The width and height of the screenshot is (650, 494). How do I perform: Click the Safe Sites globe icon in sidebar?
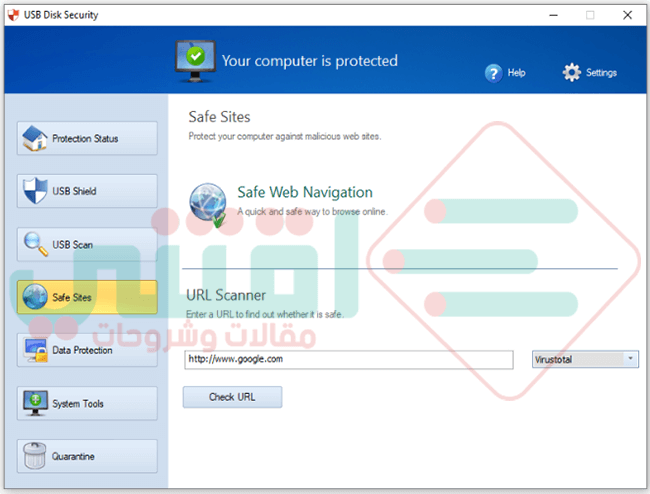(x=35, y=297)
